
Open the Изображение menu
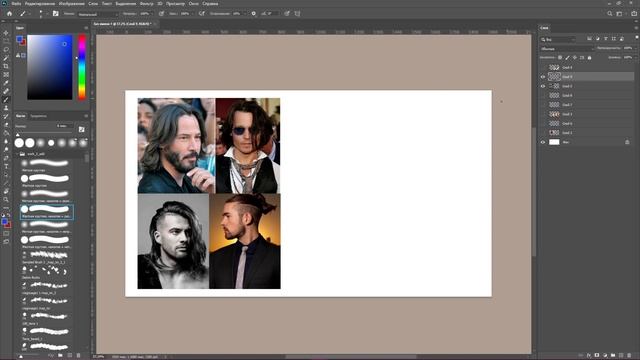[x=71, y=3]
